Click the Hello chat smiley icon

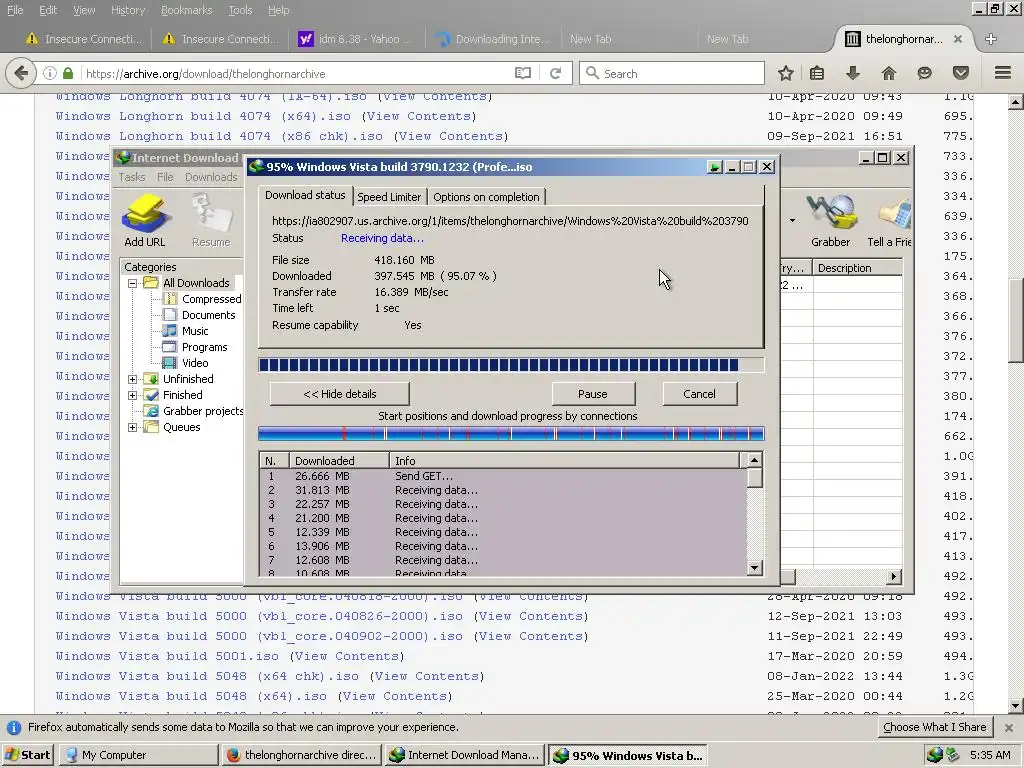pos(924,73)
